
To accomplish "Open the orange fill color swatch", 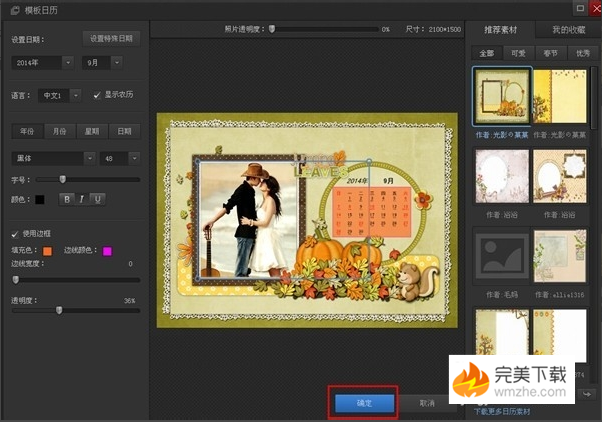I will click(x=47, y=250).
